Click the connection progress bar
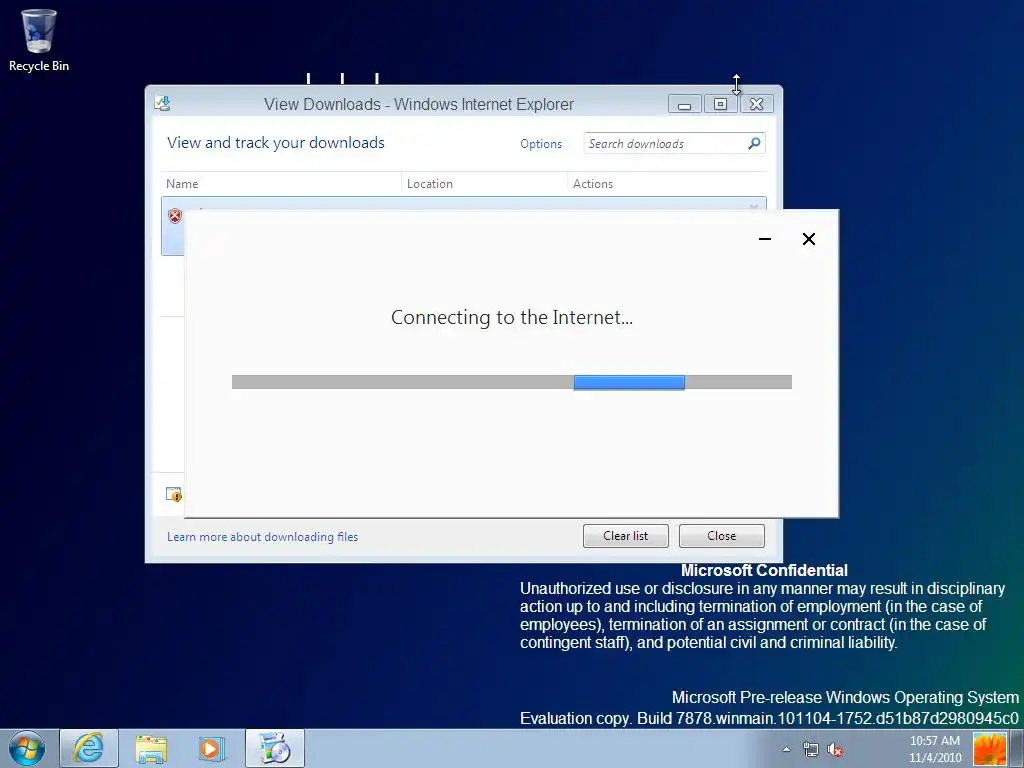 point(512,382)
